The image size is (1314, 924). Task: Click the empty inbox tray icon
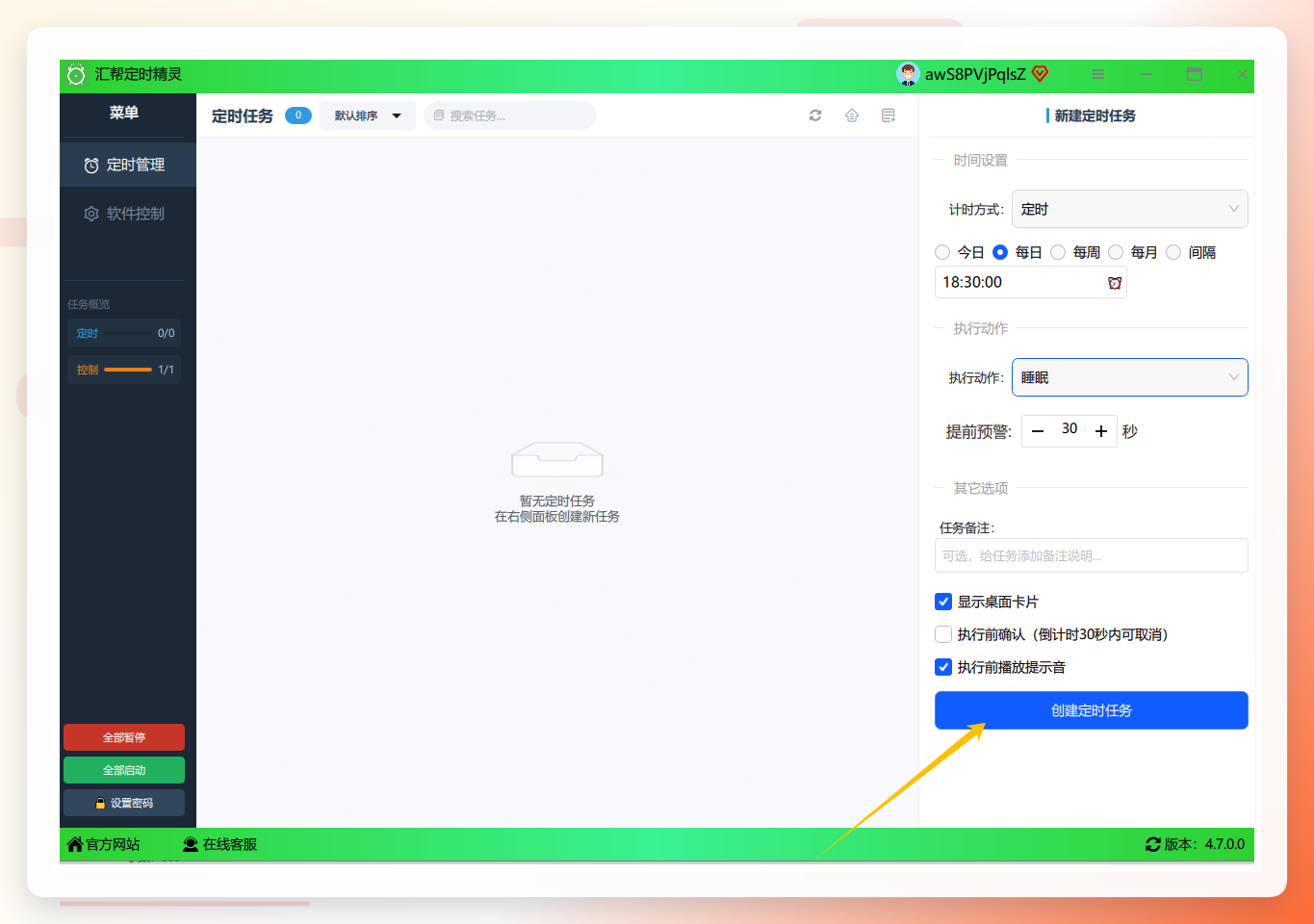coord(557,460)
